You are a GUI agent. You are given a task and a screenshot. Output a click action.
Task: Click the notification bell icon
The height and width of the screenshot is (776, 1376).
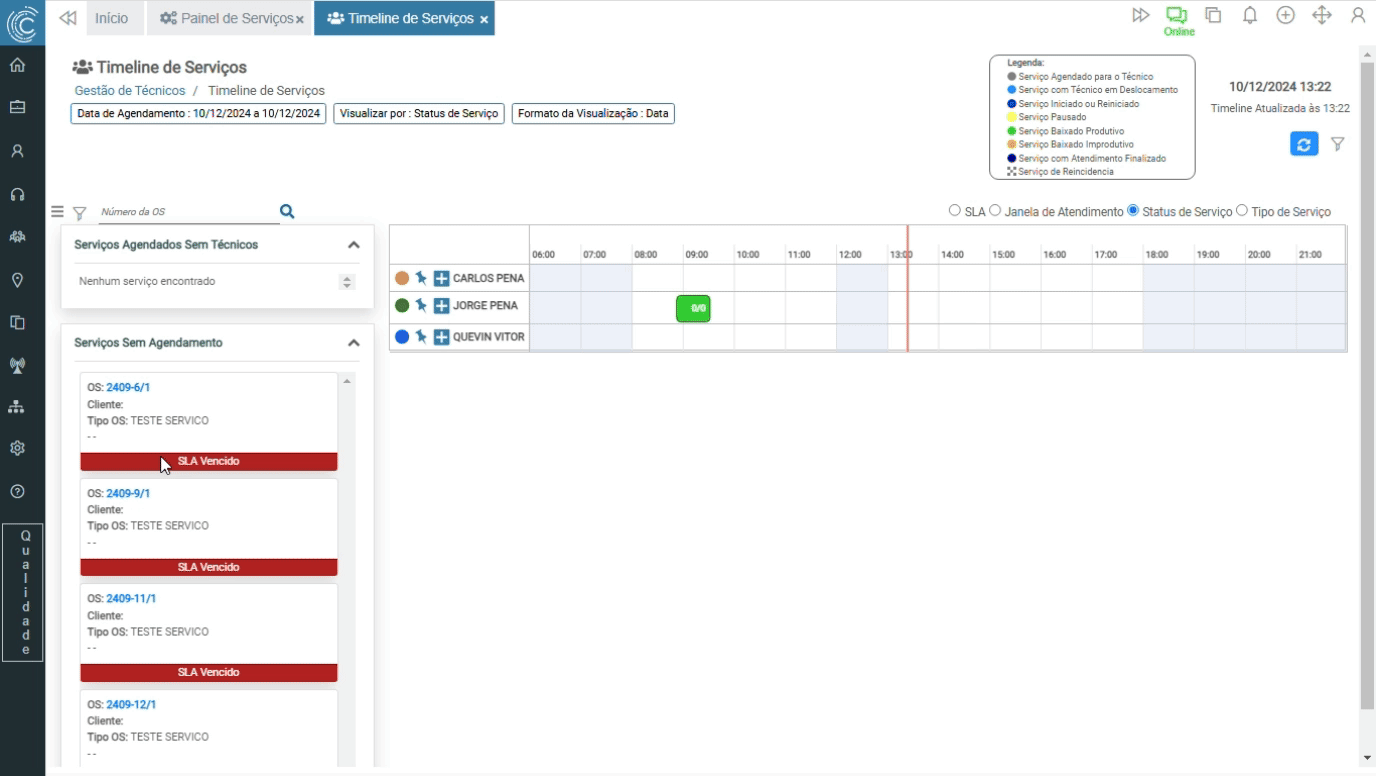tap(1249, 16)
